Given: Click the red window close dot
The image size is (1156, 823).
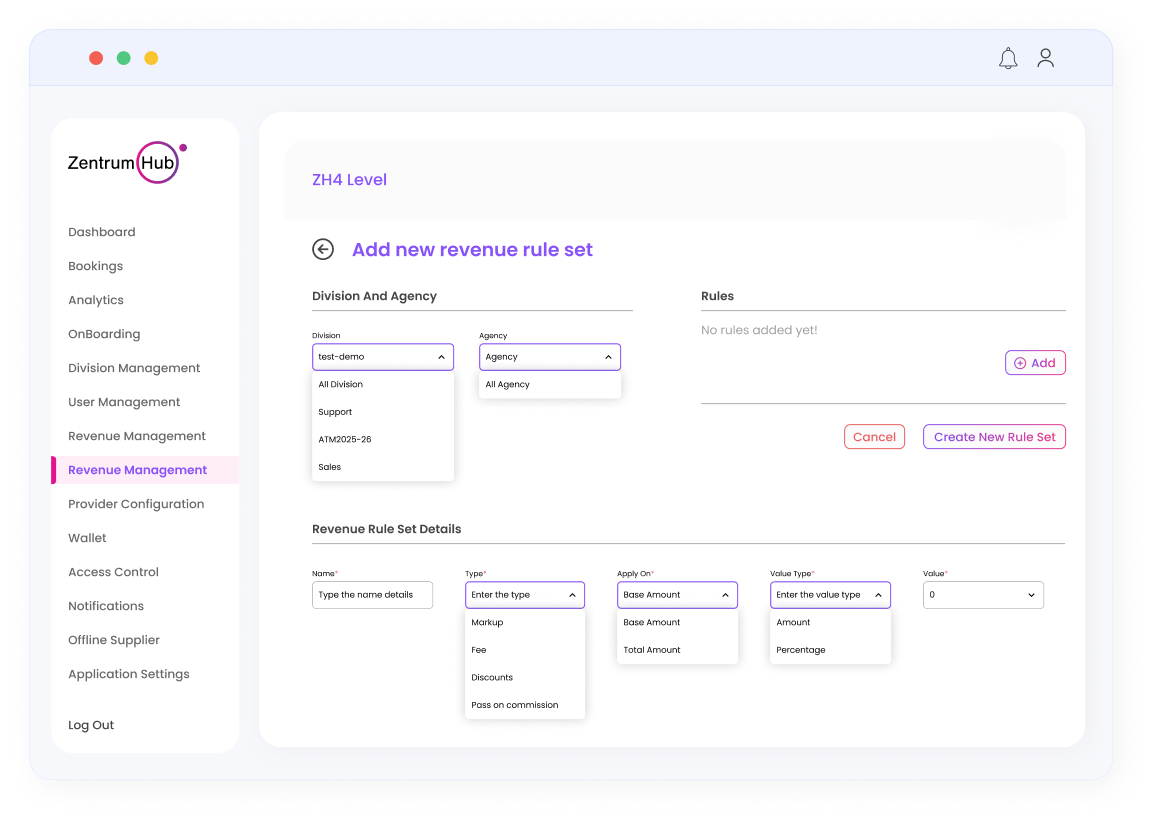Looking at the screenshot, I should tap(96, 58).
